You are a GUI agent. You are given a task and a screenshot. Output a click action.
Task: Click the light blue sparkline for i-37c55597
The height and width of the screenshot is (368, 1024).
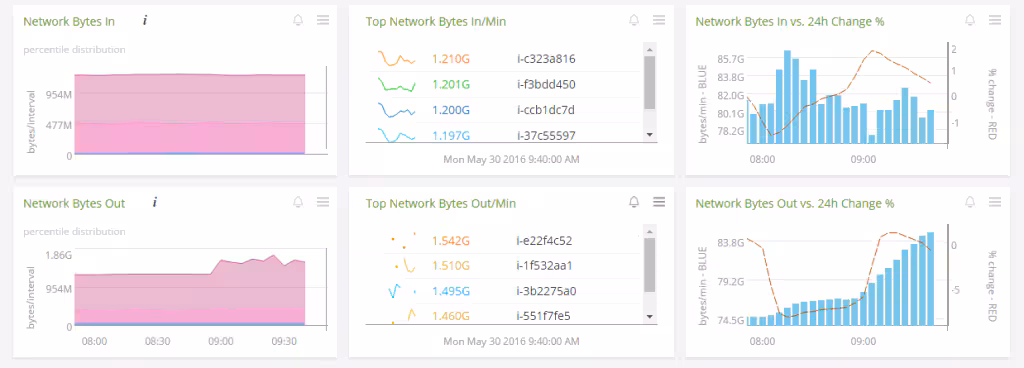(396, 135)
